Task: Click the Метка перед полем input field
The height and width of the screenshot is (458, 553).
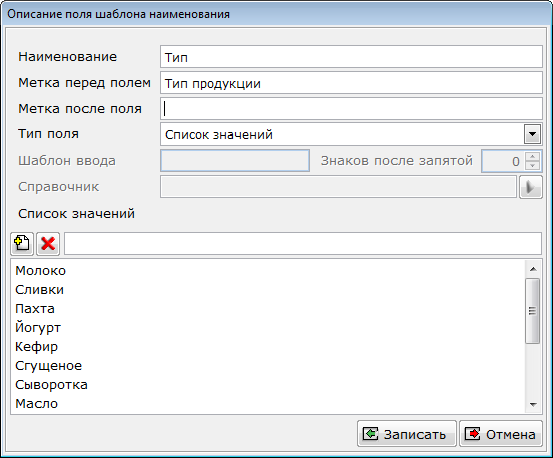Action: pos(351,83)
